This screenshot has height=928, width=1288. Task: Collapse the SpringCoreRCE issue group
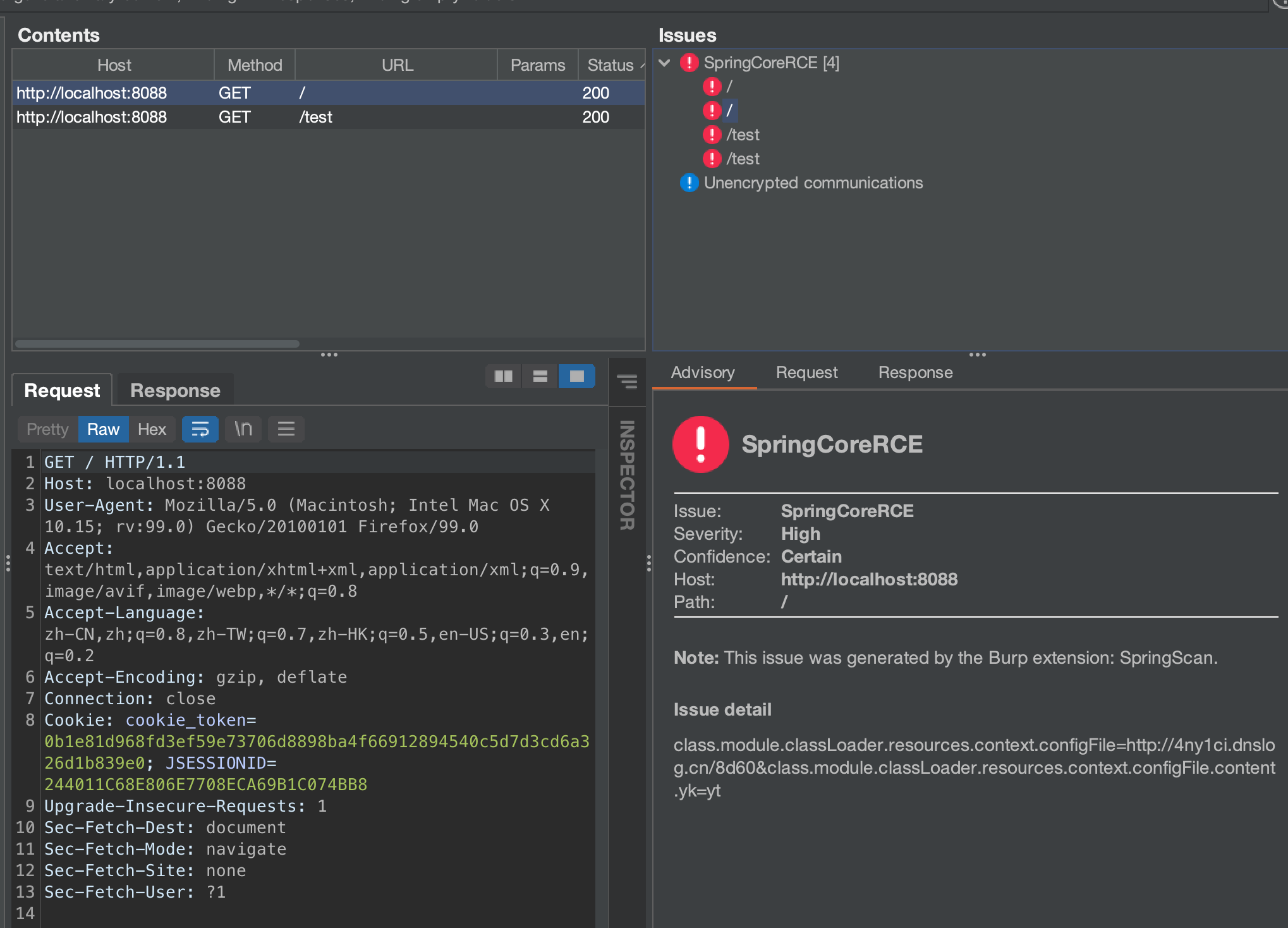[x=664, y=63]
